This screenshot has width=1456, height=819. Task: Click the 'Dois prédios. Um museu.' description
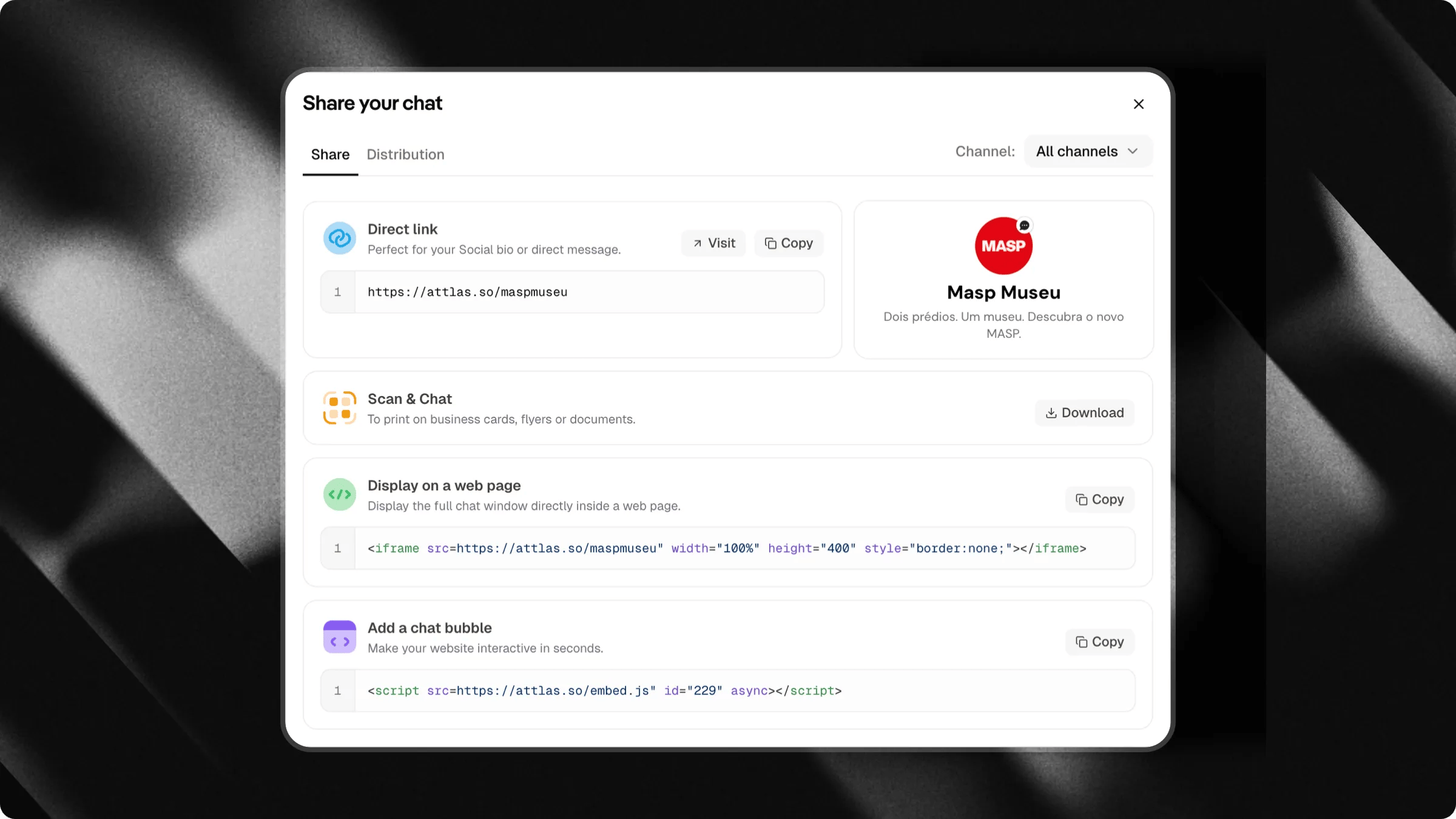tap(1003, 325)
